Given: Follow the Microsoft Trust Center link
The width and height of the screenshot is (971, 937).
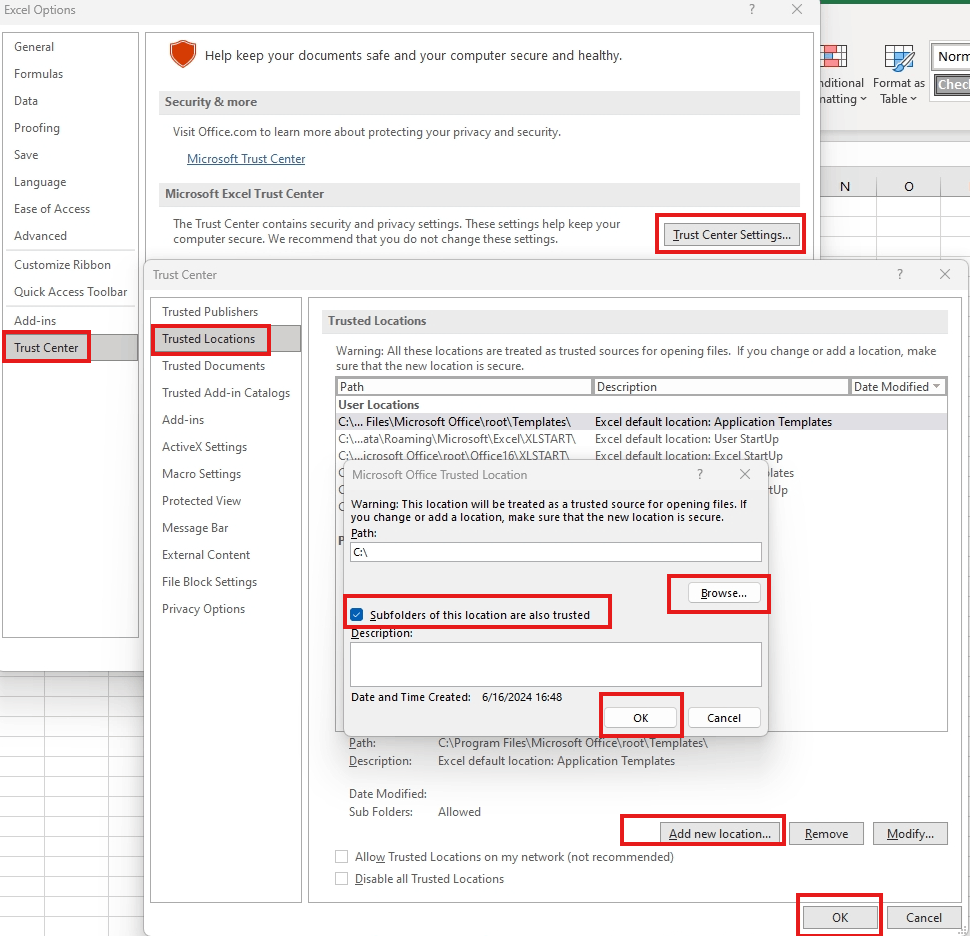Looking at the screenshot, I should (x=246, y=159).
